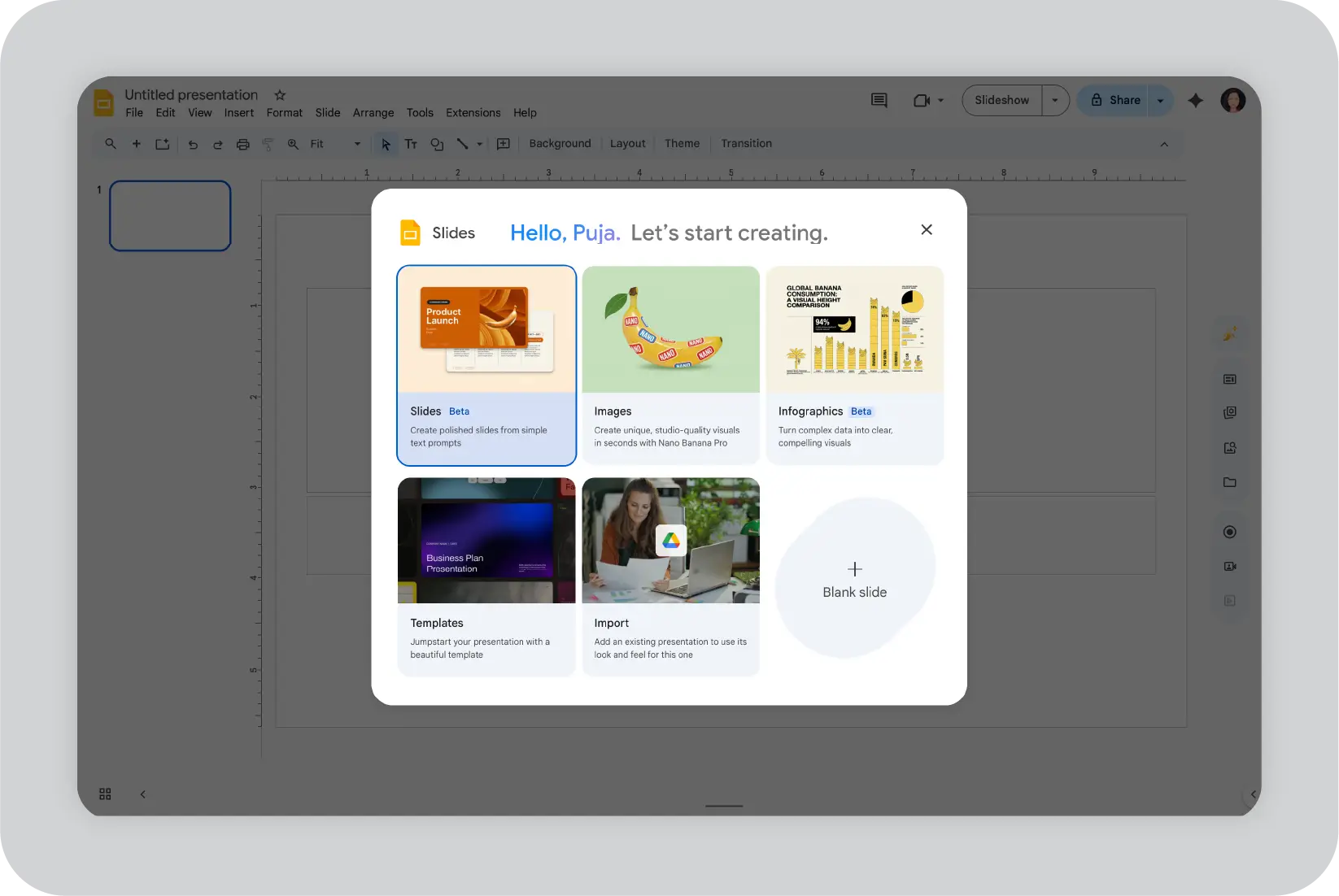Select the Infographics Beta card
Image resolution: width=1339 pixels, height=896 pixels.
[x=855, y=366]
